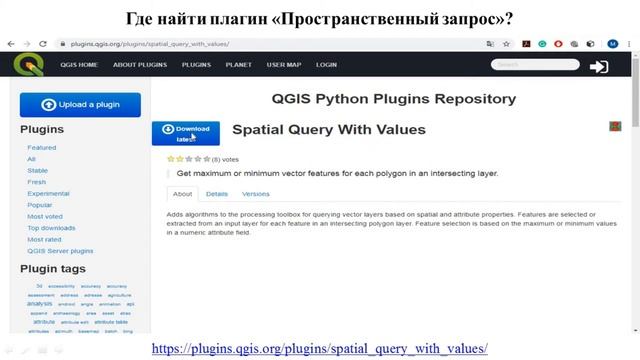Open the All plugins link
Viewport: 640px width, 360px height.
(31, 159)
